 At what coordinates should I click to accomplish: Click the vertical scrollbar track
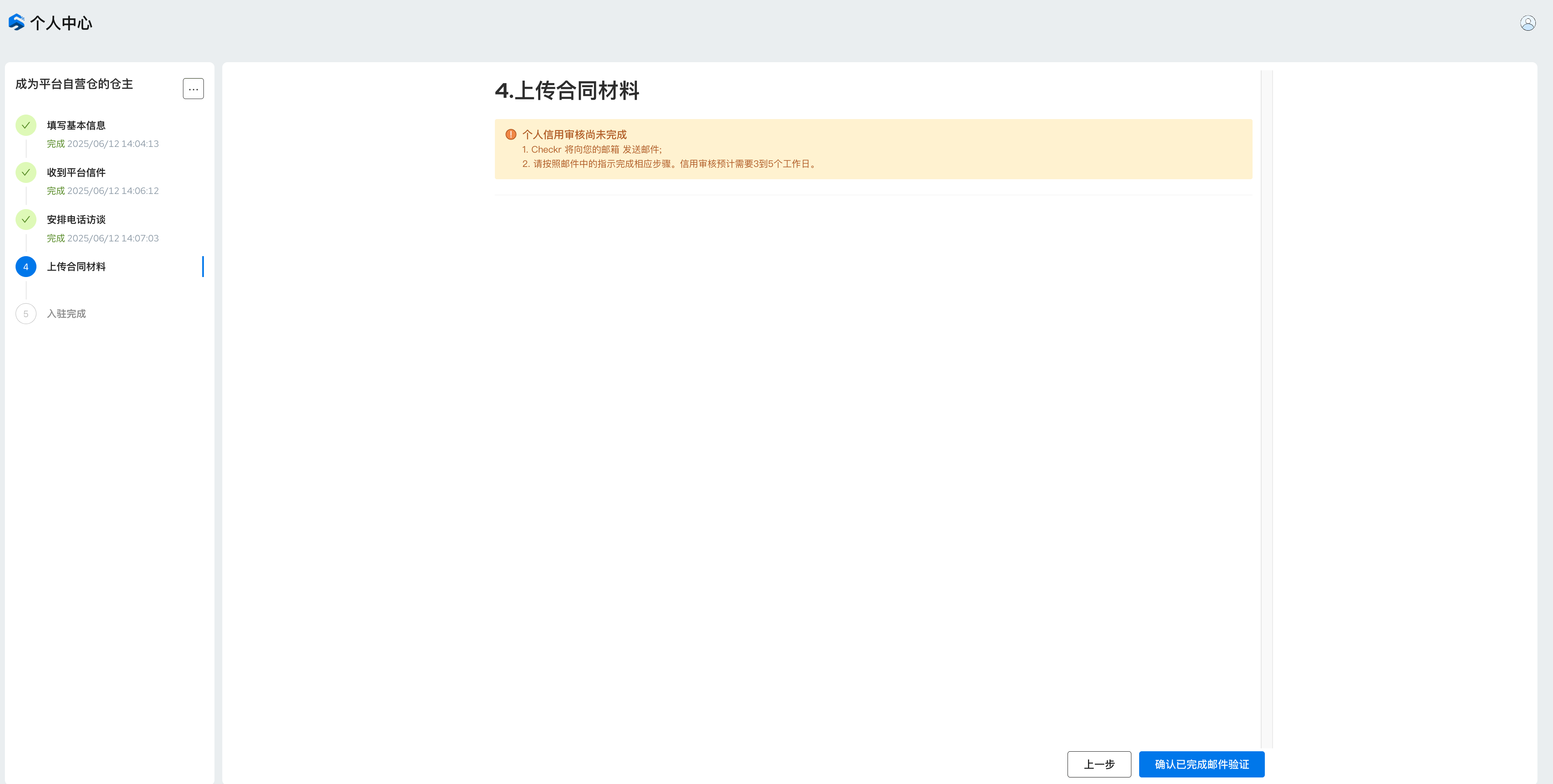(1266, 410)
